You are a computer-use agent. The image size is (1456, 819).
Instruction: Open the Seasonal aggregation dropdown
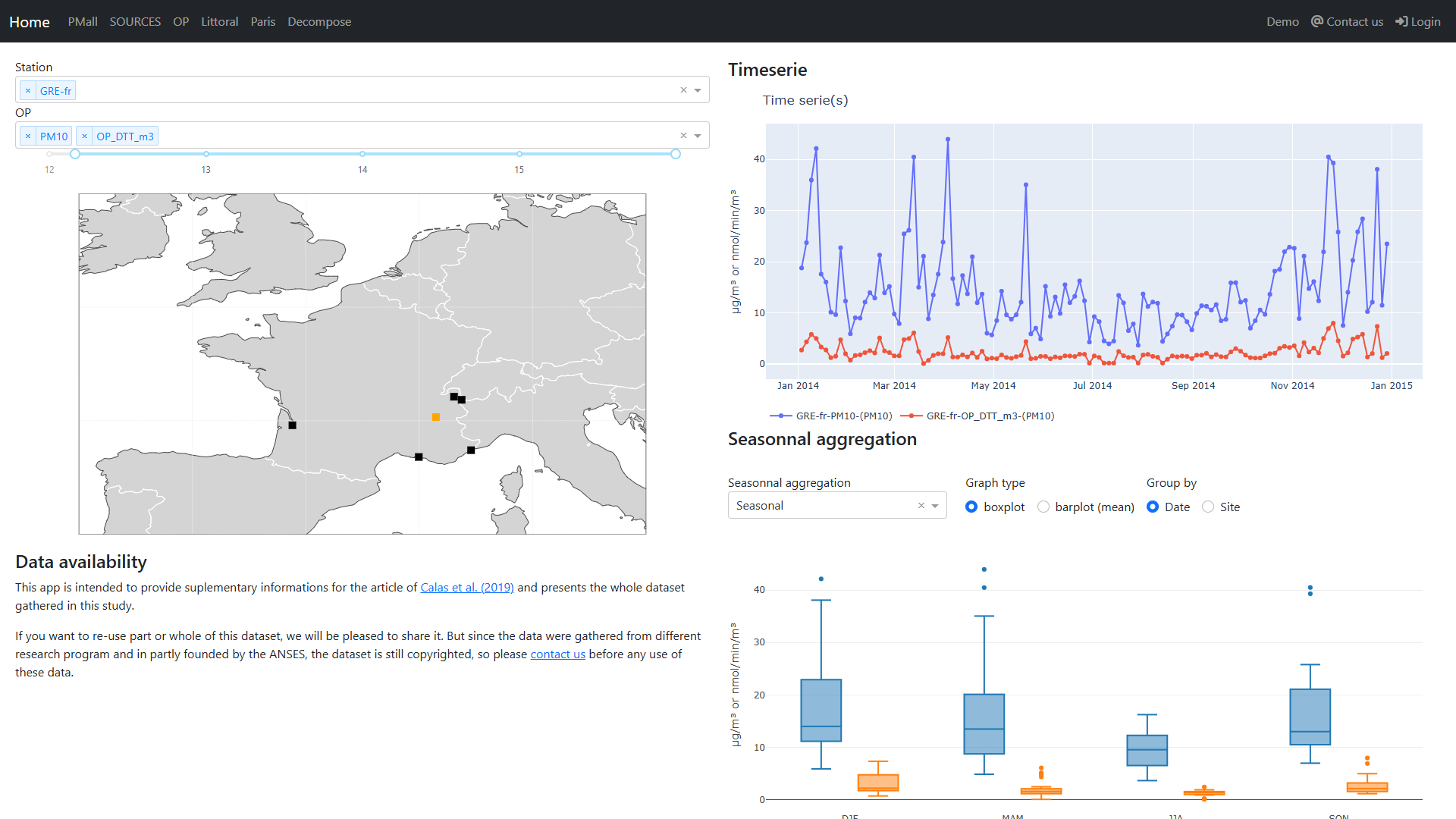(x=935, y=506)
